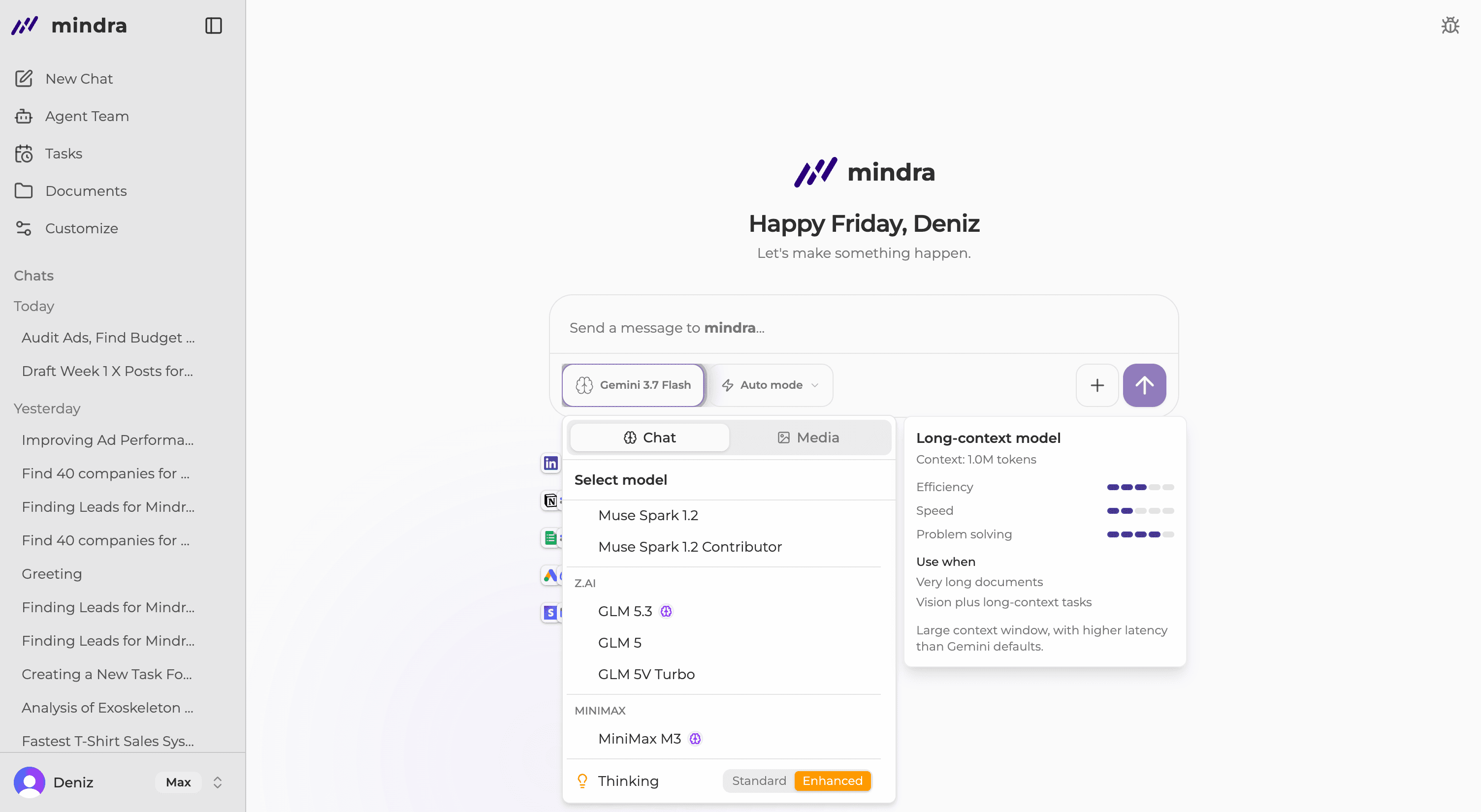The image size is (1481, 812).
Task: Click the 'Select model' header
Action: coord(620,480)
